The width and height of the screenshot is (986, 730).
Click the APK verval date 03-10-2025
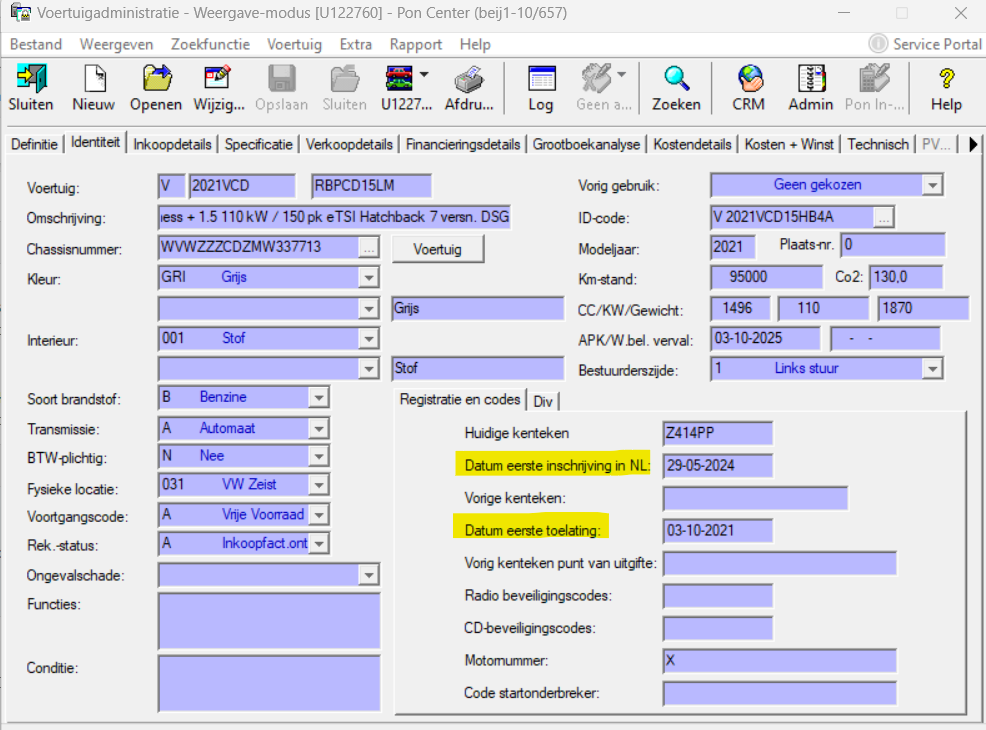765,338
